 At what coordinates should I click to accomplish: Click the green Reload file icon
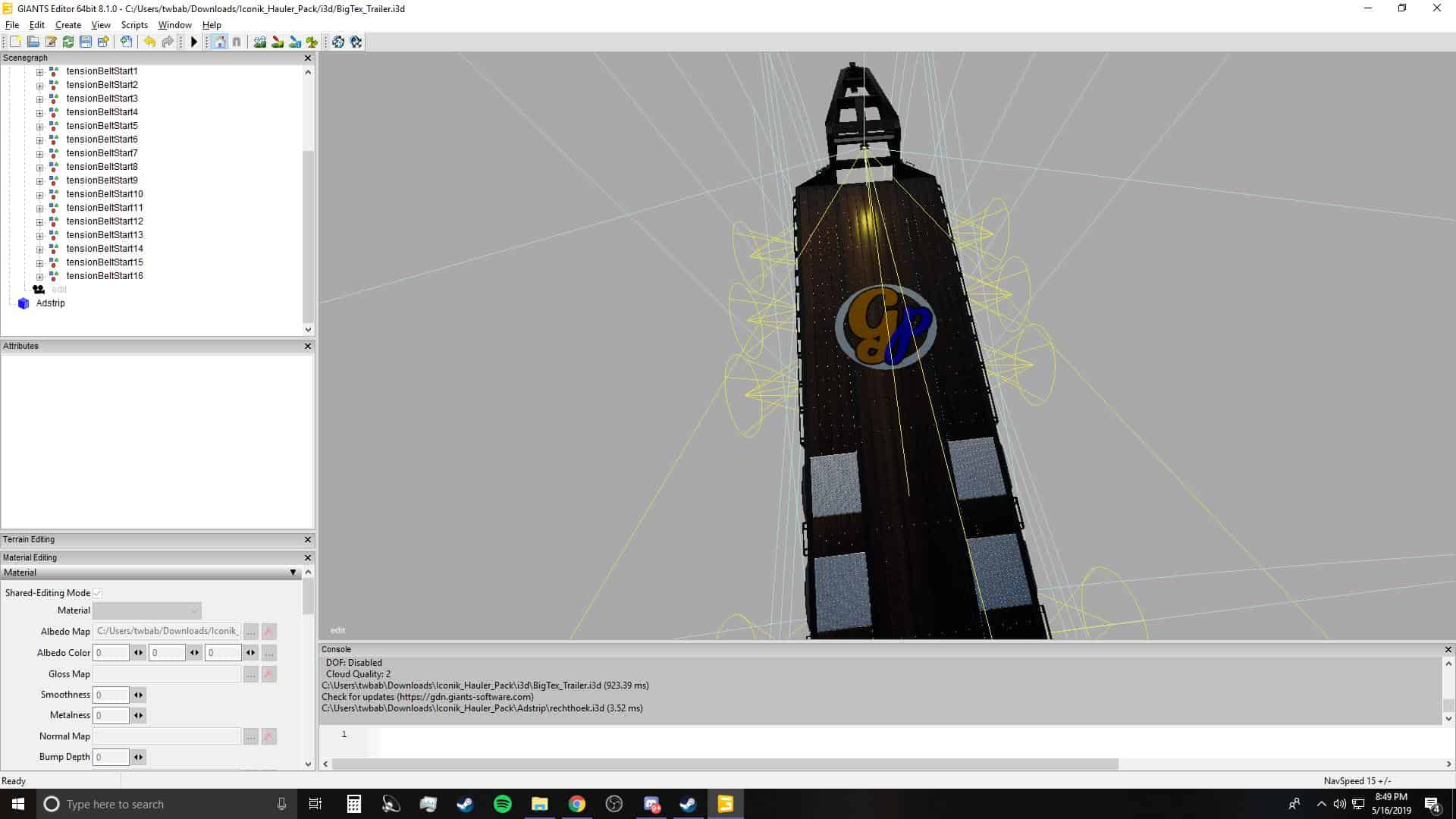[68, 42]
